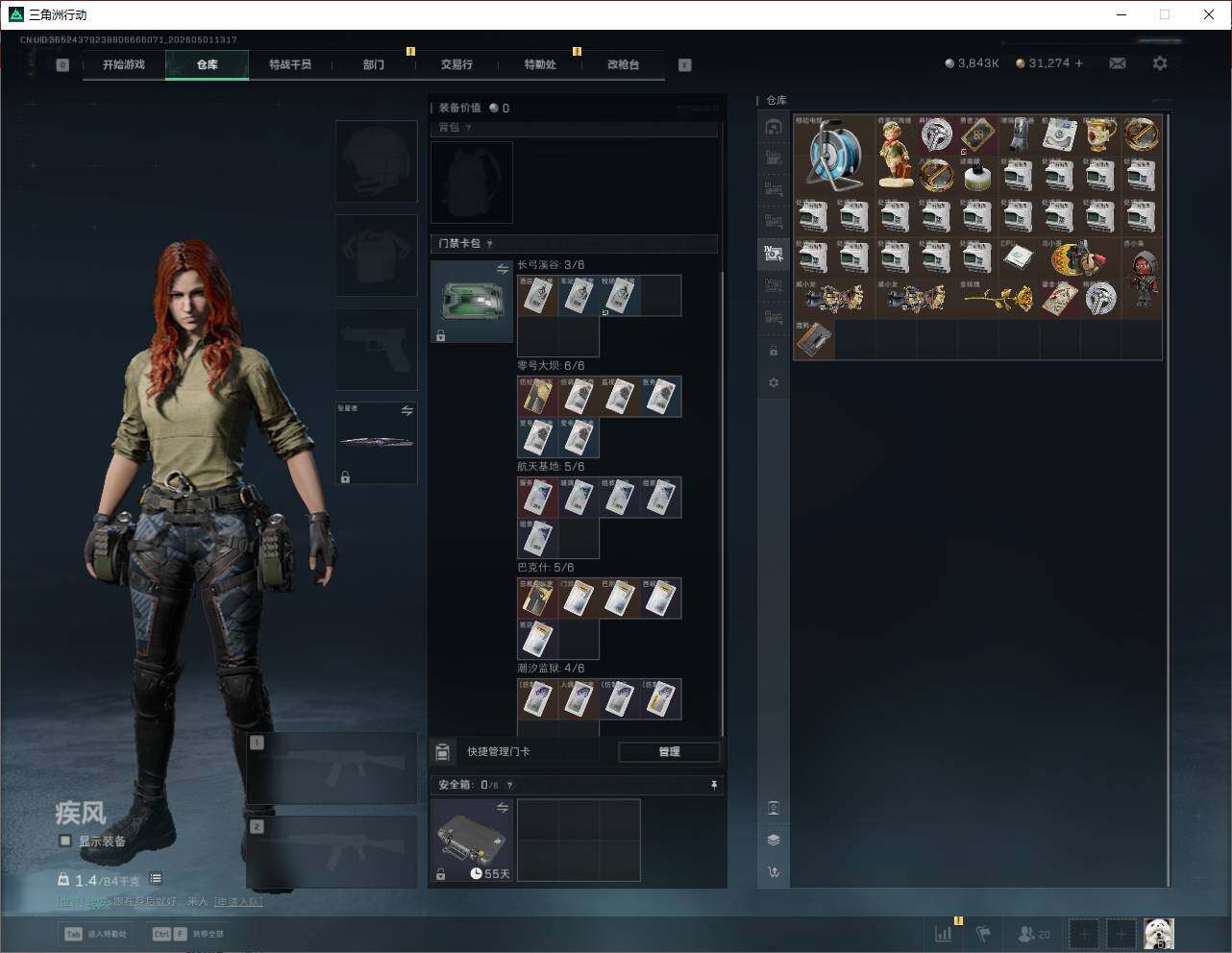Image resolution: width=1232 pixels, height=953 pixels.
Task: Pick the golden cup item
Action: pos(1100,135)
